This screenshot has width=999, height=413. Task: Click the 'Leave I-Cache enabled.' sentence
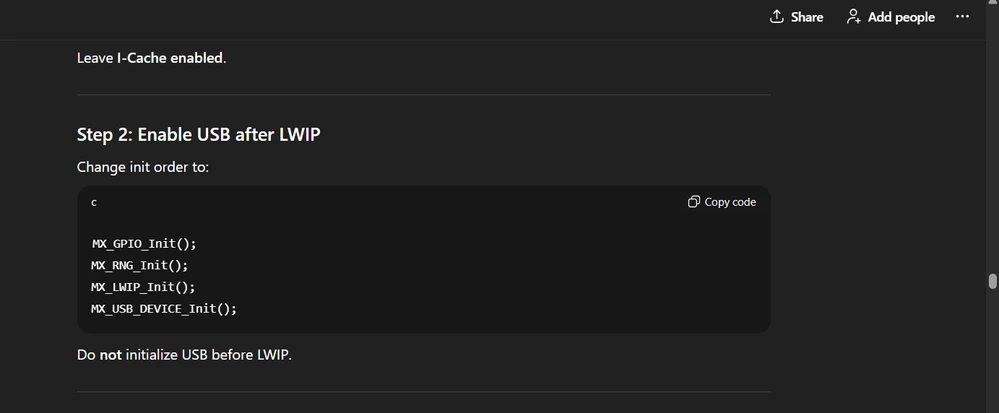point(152,58)
